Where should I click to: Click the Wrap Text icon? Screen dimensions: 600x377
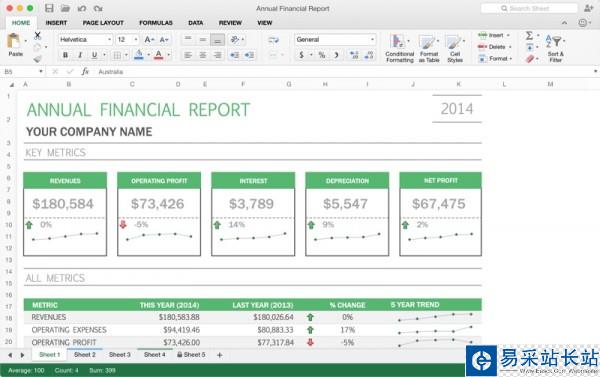click(x=274, y=40)
